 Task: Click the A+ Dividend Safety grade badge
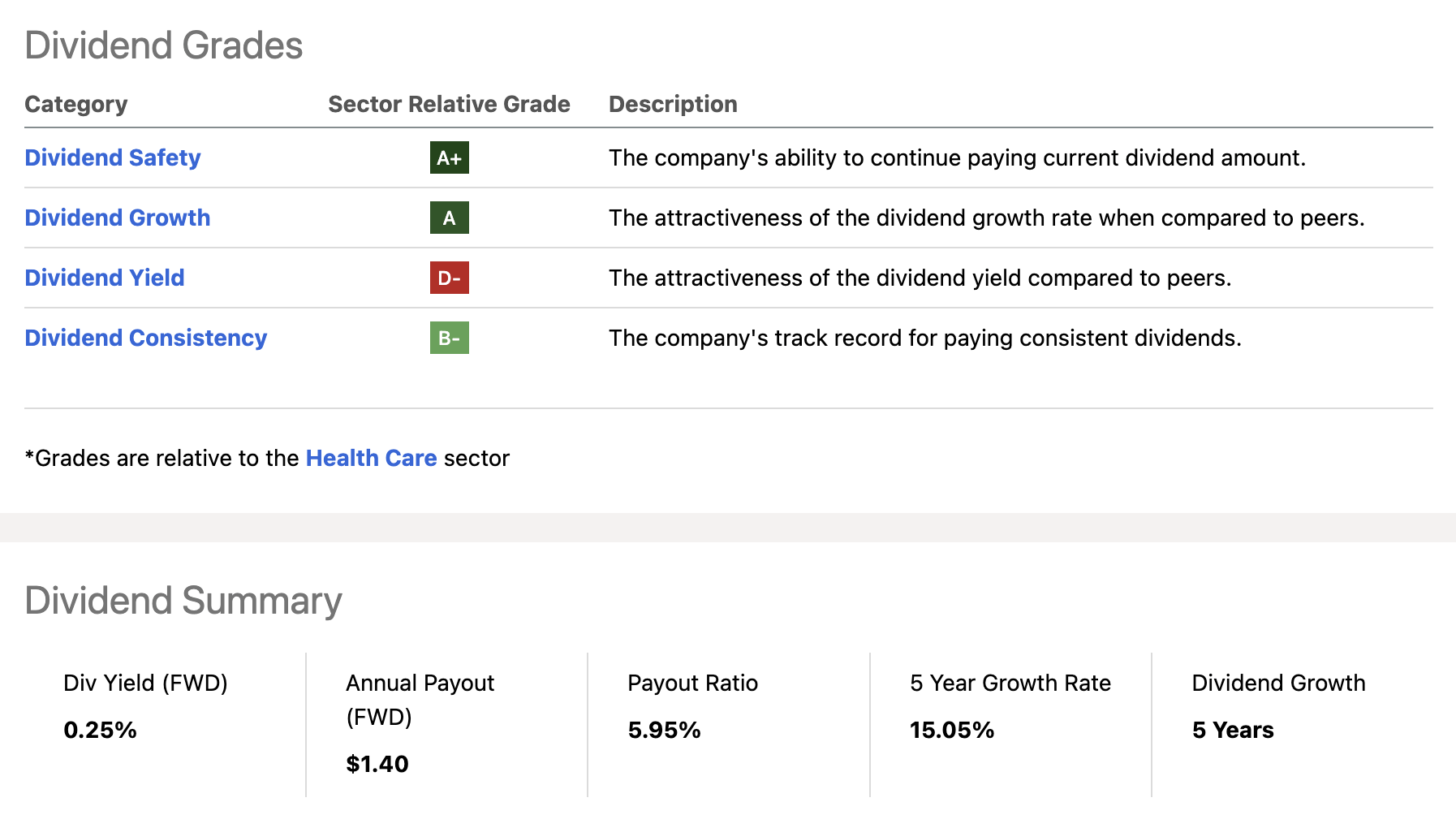coord(449,157)
